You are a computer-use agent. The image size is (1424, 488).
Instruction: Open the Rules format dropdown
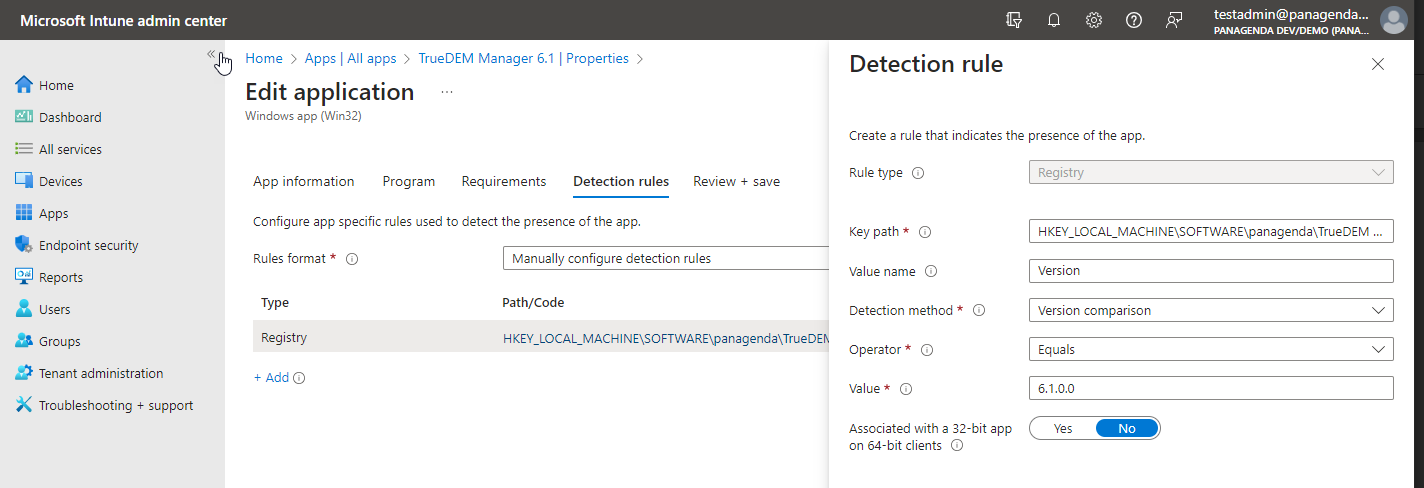coord(665,258)
